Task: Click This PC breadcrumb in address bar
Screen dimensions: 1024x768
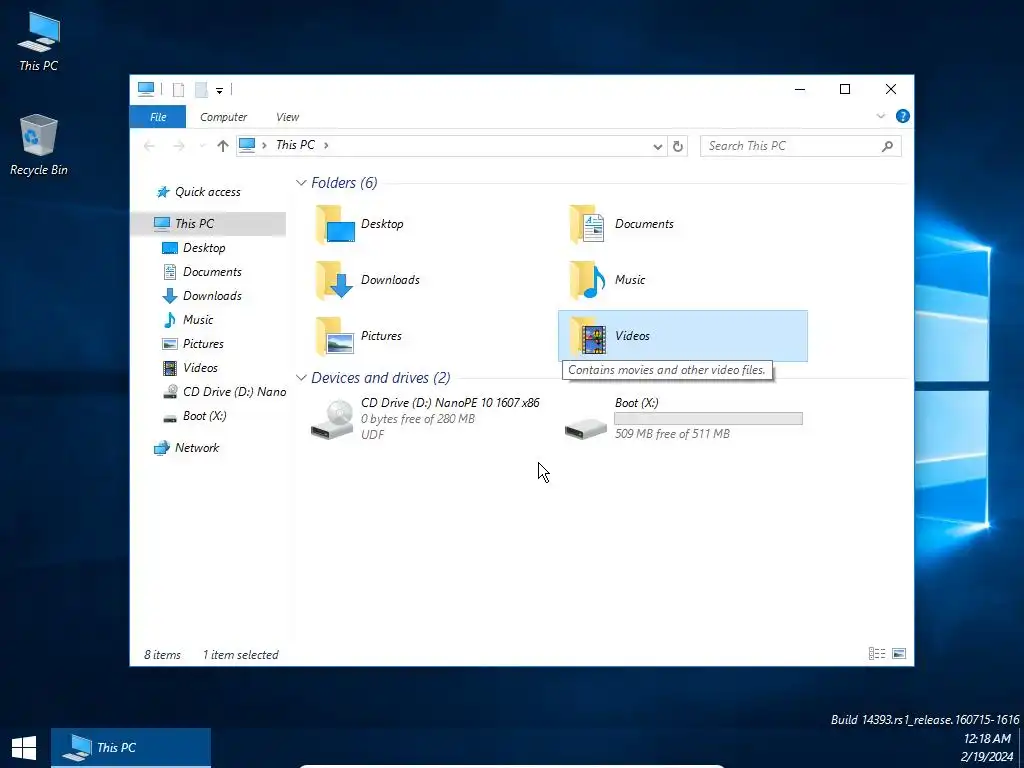Action: [295, 145]
